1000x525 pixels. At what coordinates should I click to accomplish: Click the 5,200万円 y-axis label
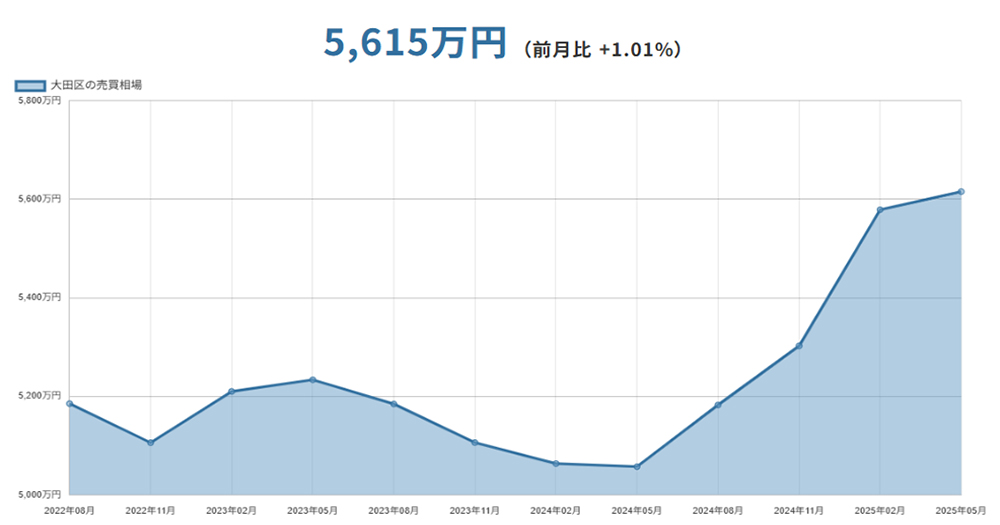click(40, 396)
